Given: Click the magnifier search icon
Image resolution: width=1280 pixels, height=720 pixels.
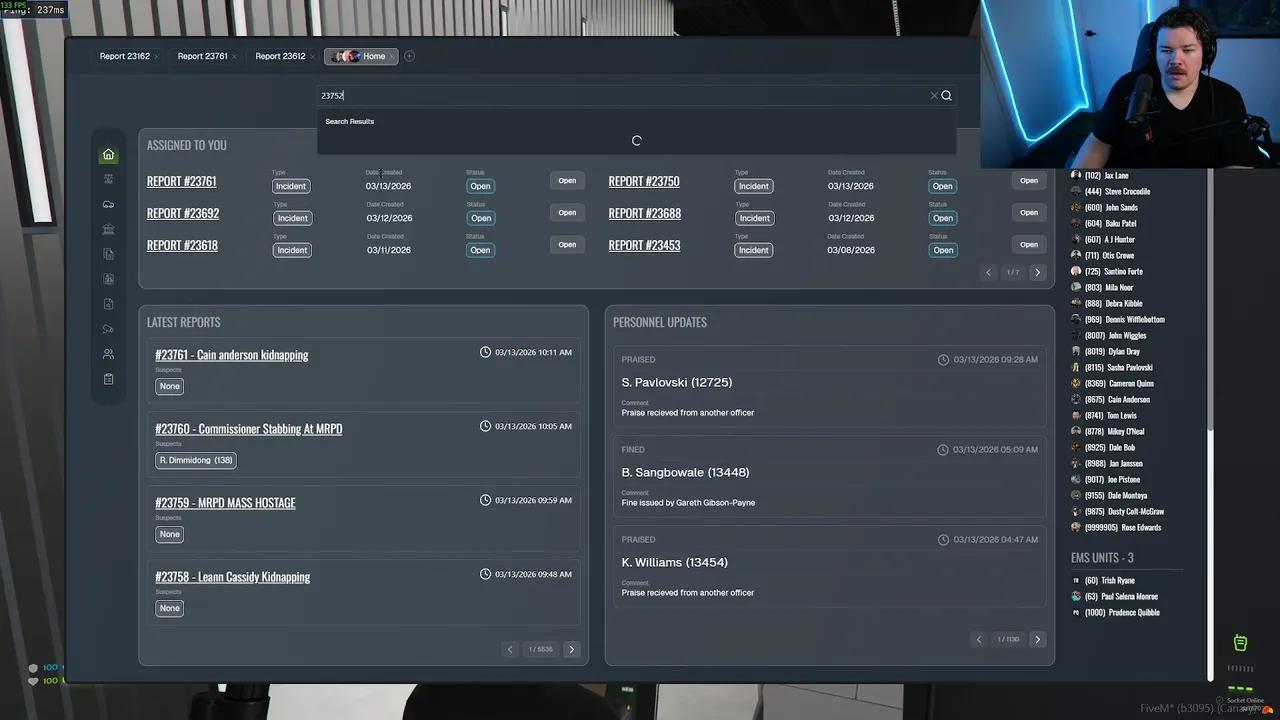Looking at the screenshot, I should tap(946, 96).
